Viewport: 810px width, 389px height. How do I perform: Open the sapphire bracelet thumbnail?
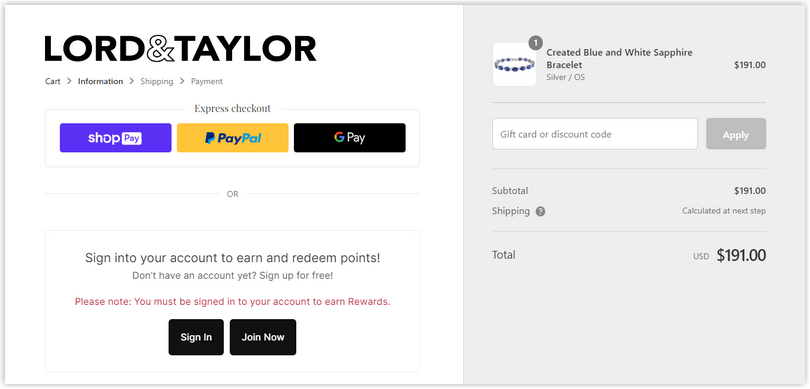[514, 65]
